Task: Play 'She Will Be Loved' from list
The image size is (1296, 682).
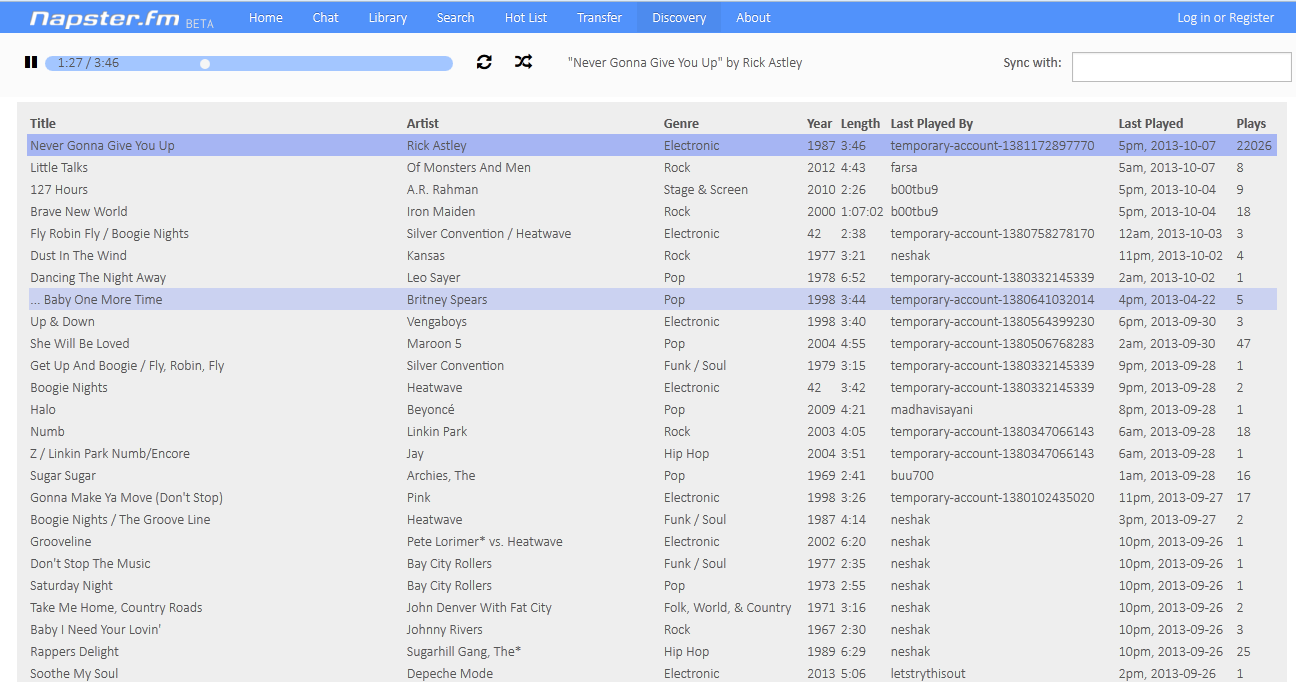Action: coord(80,344)
